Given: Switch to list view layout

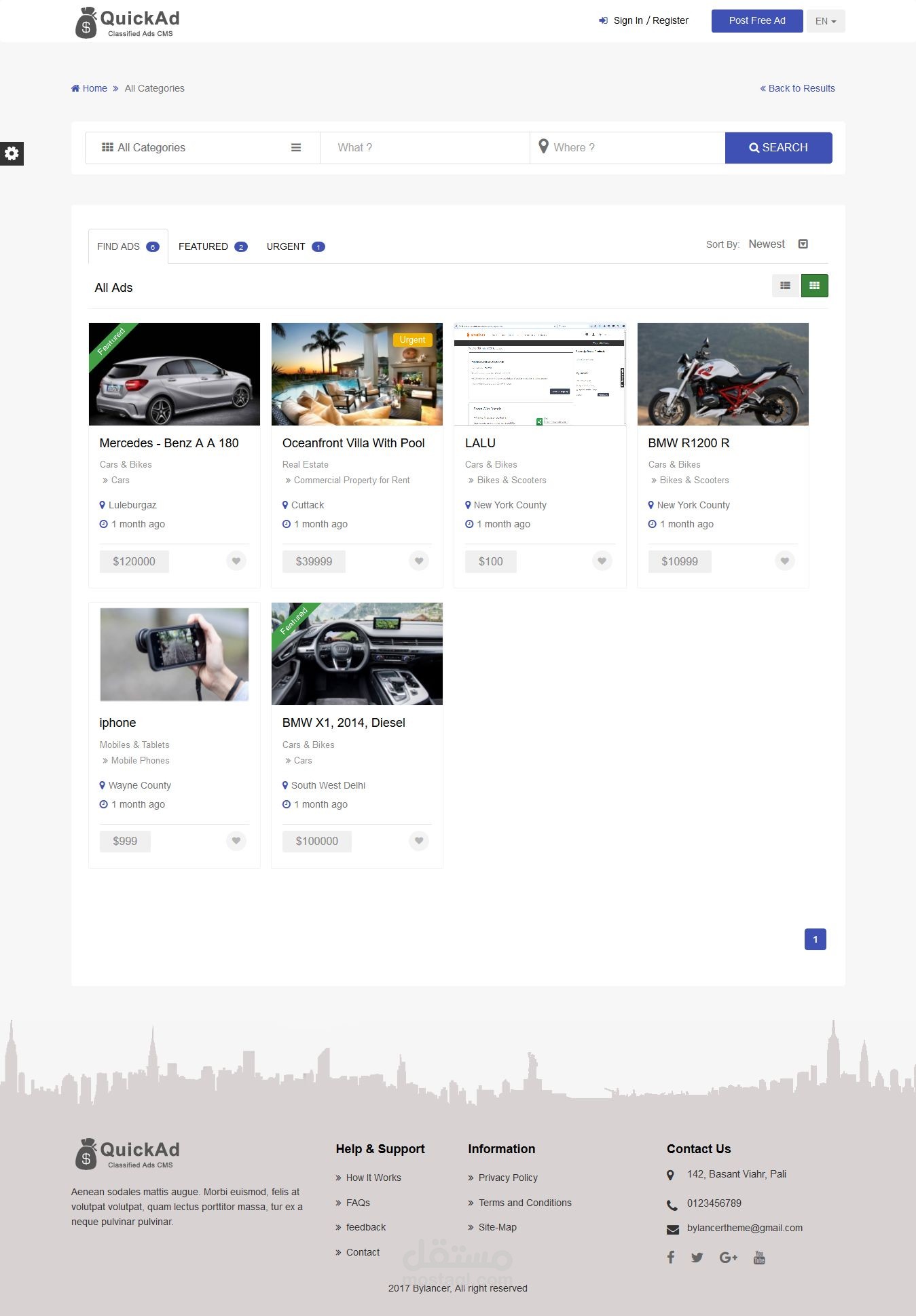Looking at the screenshot, I should [786, 286].
